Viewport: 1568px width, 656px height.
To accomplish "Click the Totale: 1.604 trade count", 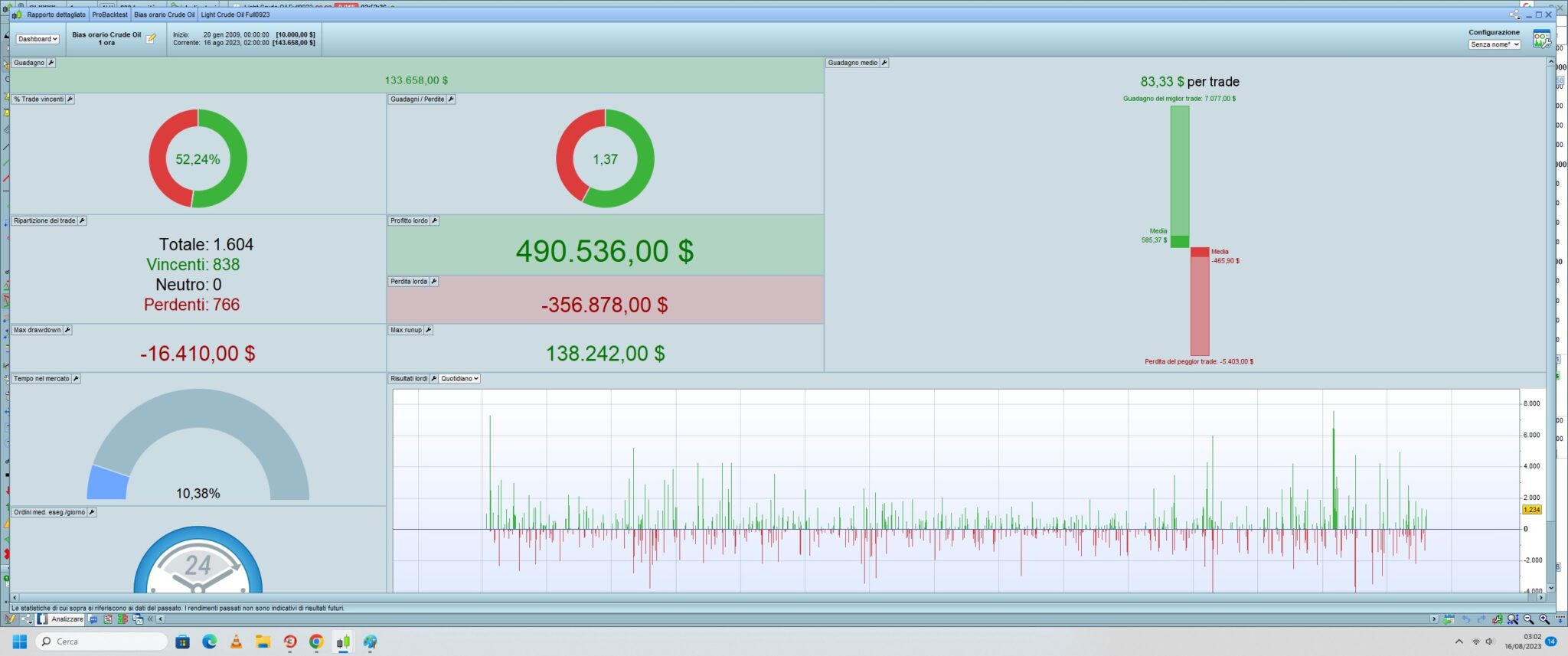I will pos(206,245).
